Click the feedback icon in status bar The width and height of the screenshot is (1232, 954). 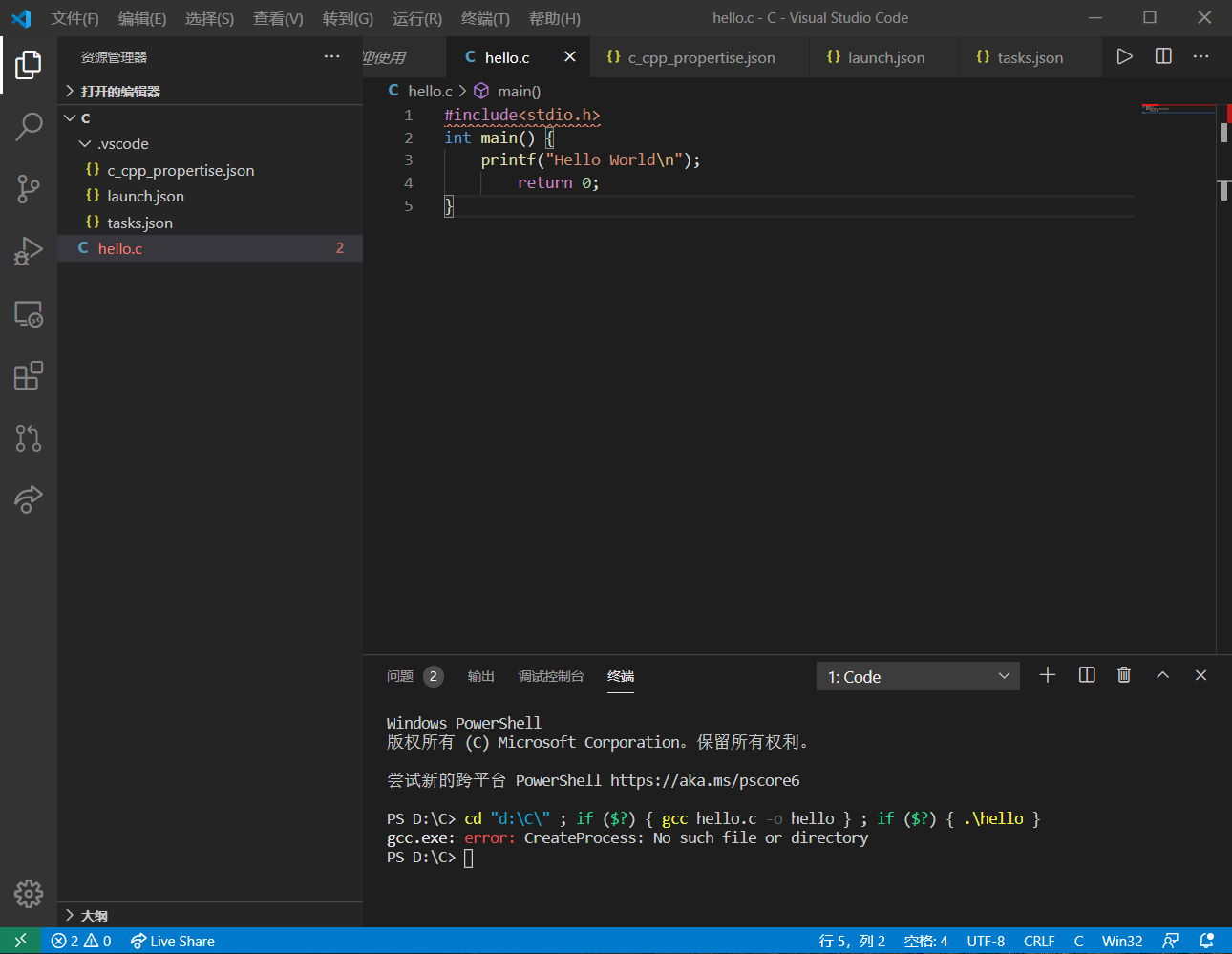tap(1171, 941)
